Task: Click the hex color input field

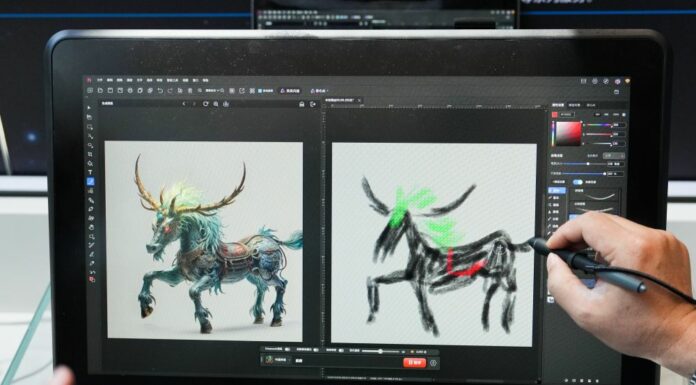Action: tap(567, 114)
